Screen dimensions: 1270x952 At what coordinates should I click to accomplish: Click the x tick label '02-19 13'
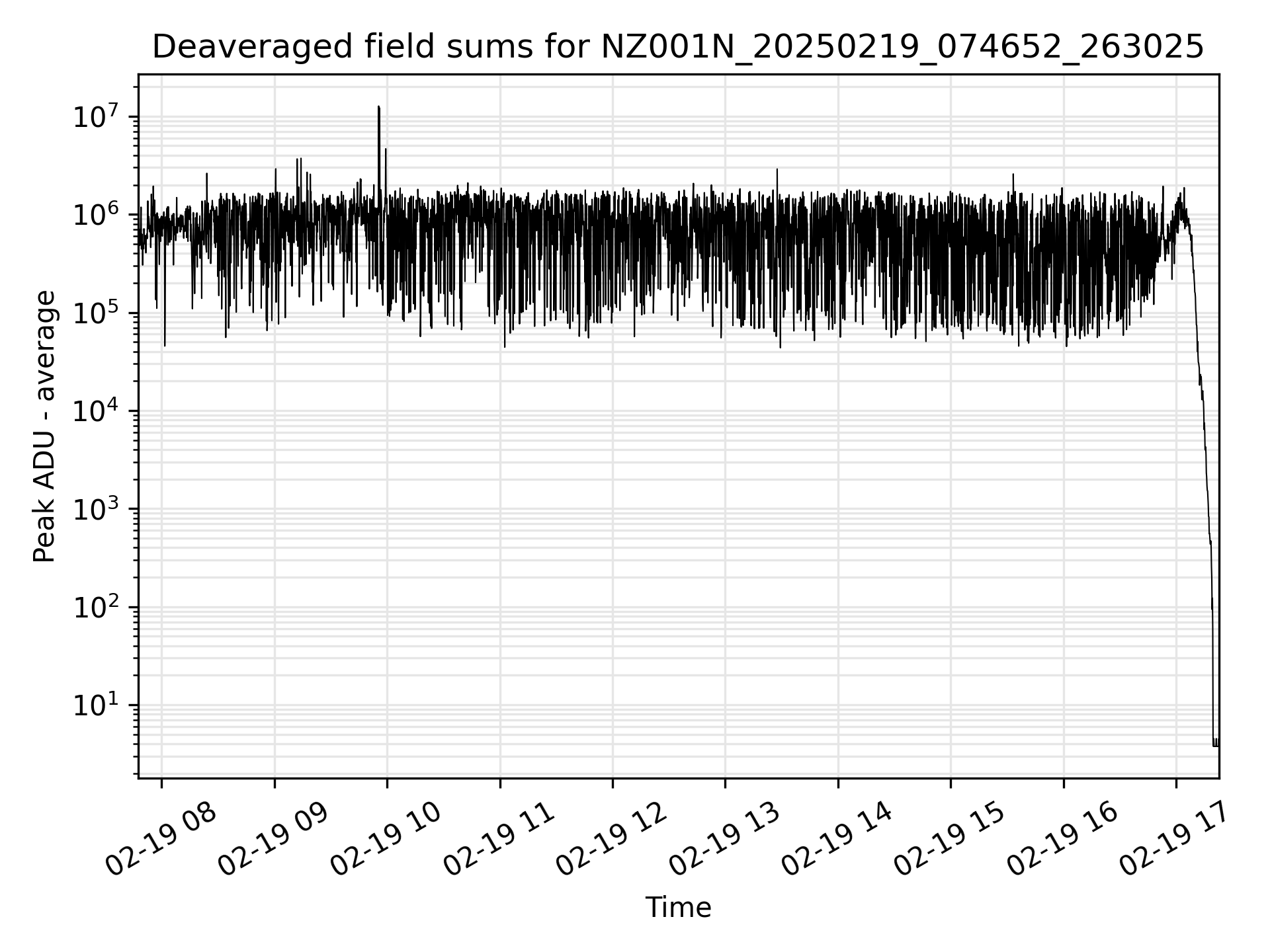[x=725, y=840]
